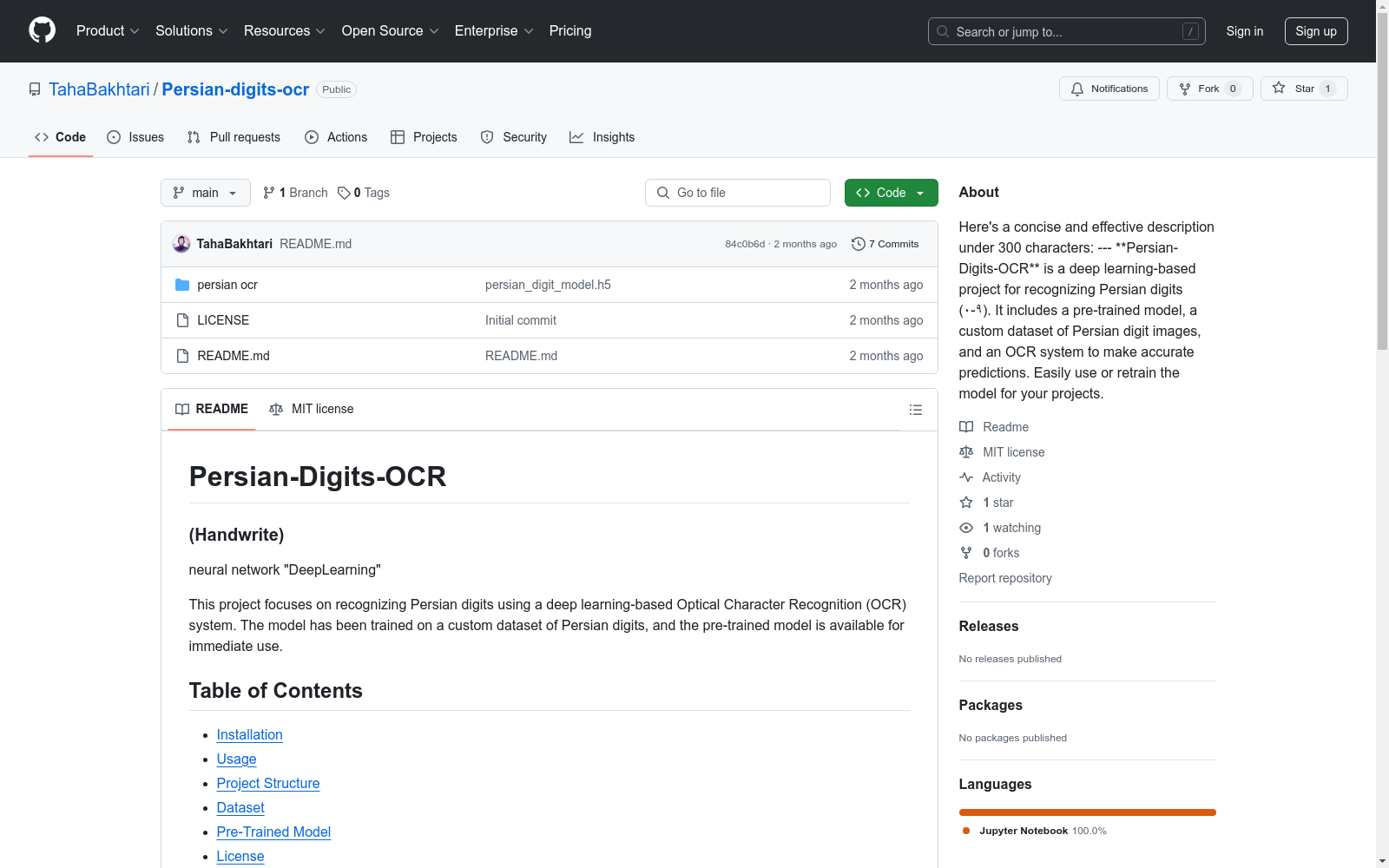Click the star icon beside 1 star

[966, 503]
